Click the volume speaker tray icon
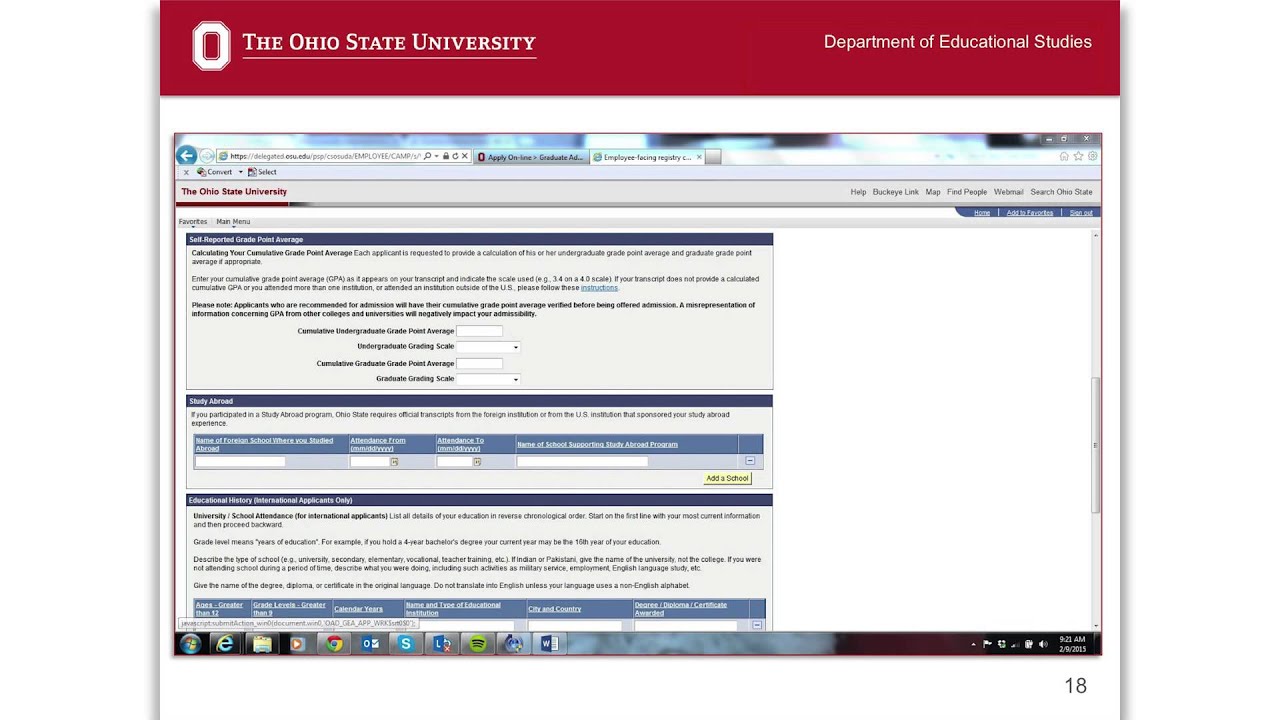 (1043, 645)
